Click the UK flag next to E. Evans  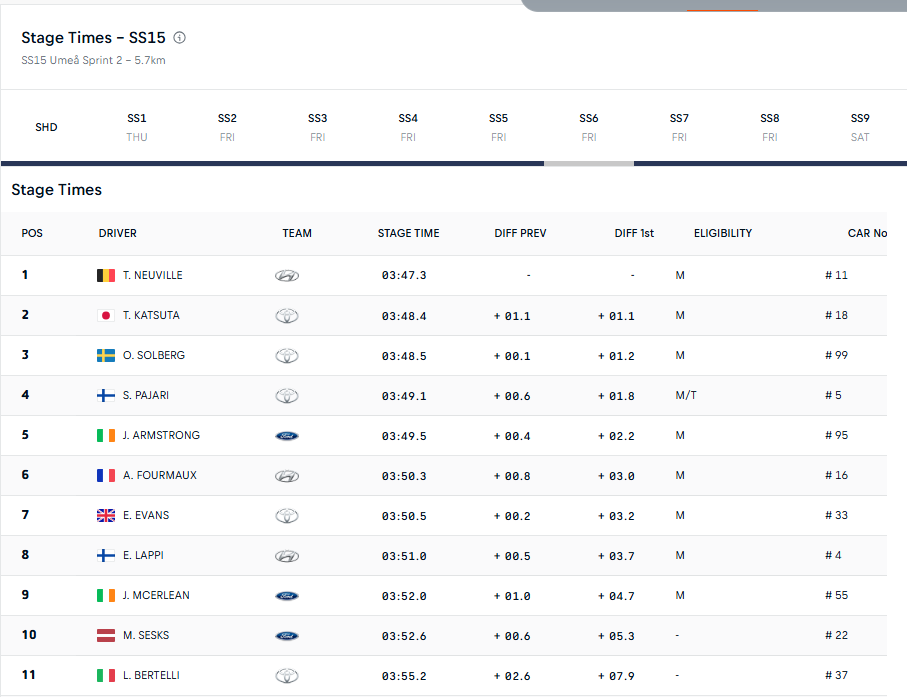pyautogui.click(x=105, y=515)
